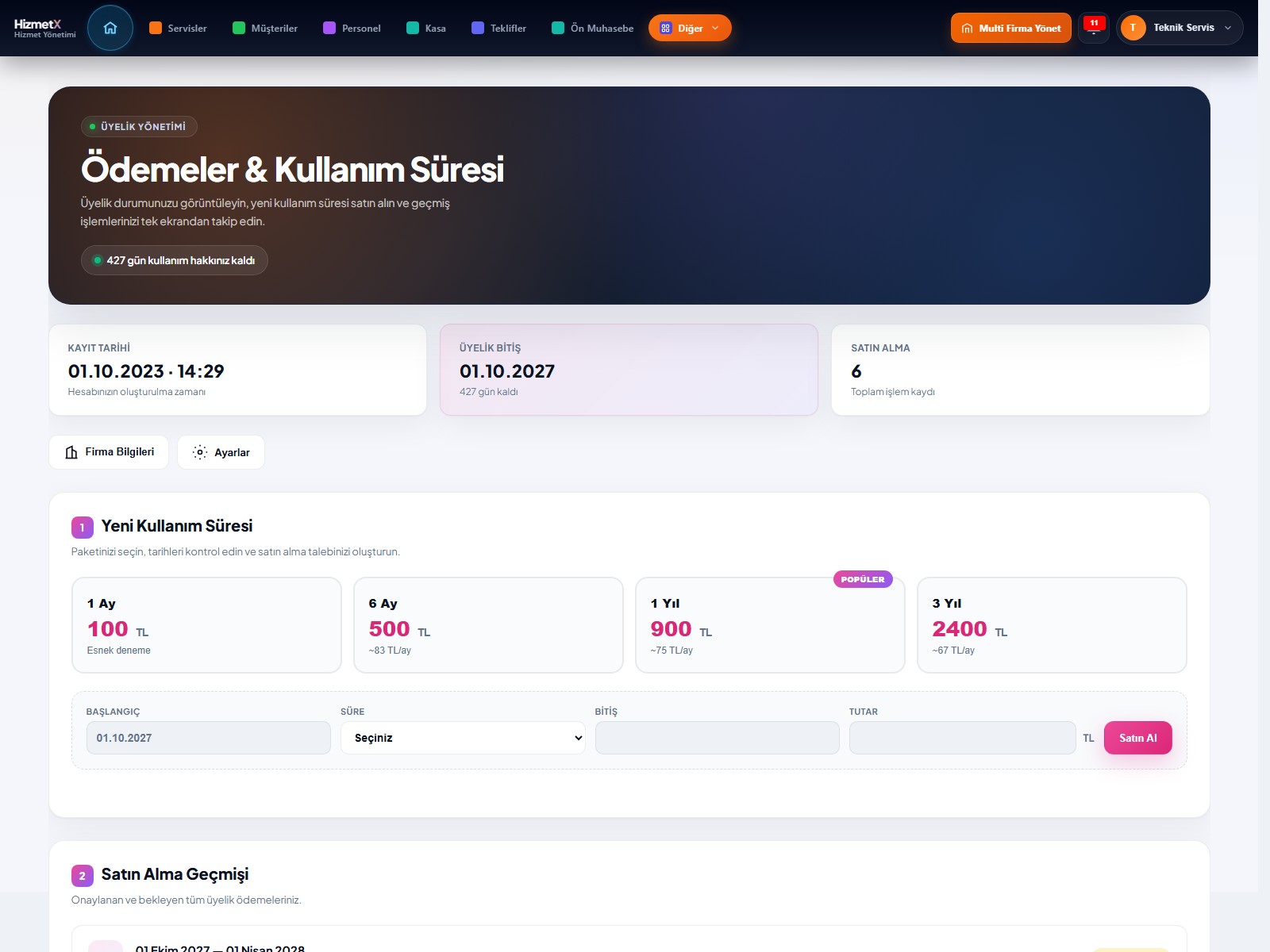Click the Kayıt Tarihi card

(x=238, y=370)
